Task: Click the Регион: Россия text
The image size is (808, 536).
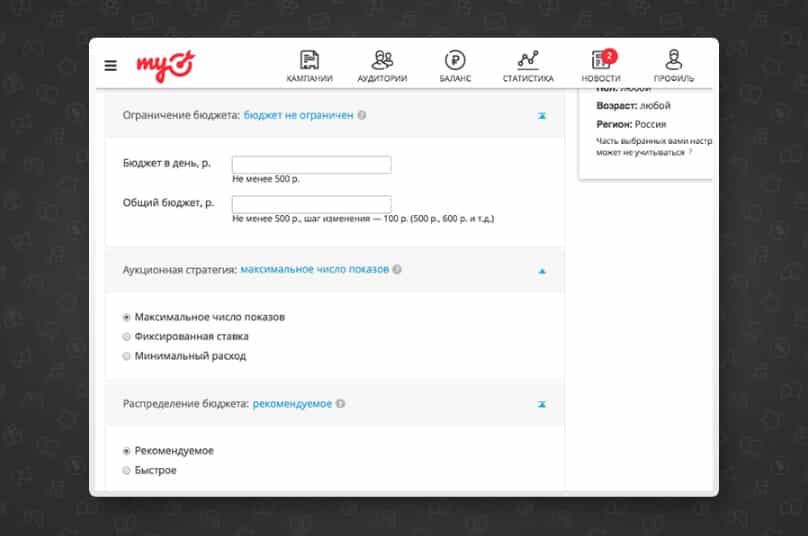Action: [x=631, y=124]
